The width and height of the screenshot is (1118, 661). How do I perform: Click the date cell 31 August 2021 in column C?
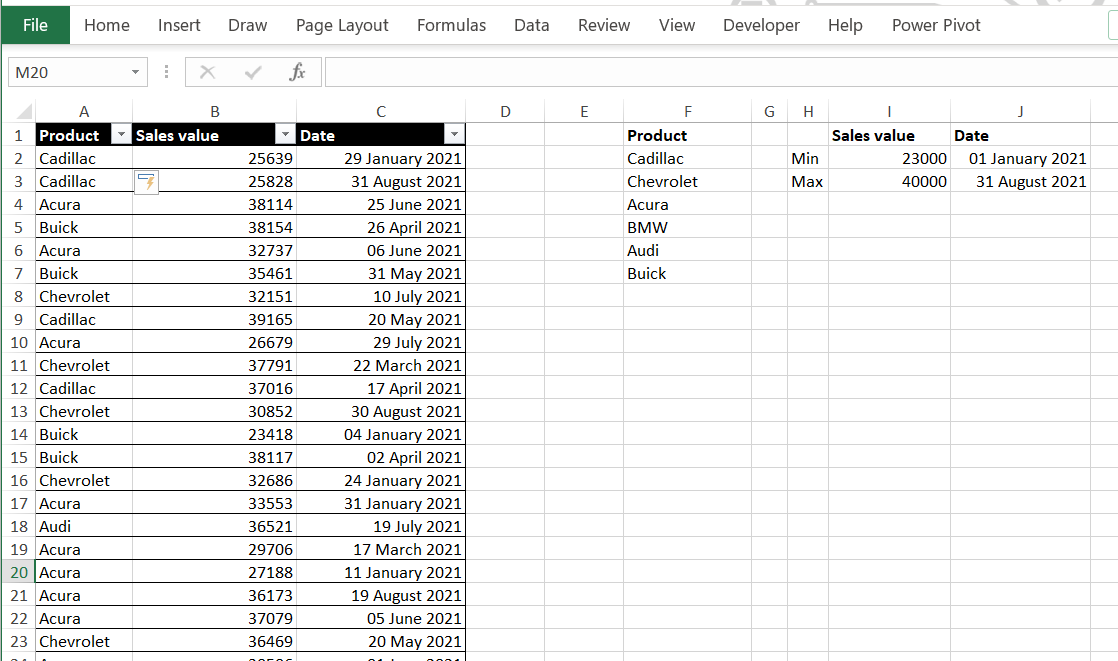click(x=381, y=181)
